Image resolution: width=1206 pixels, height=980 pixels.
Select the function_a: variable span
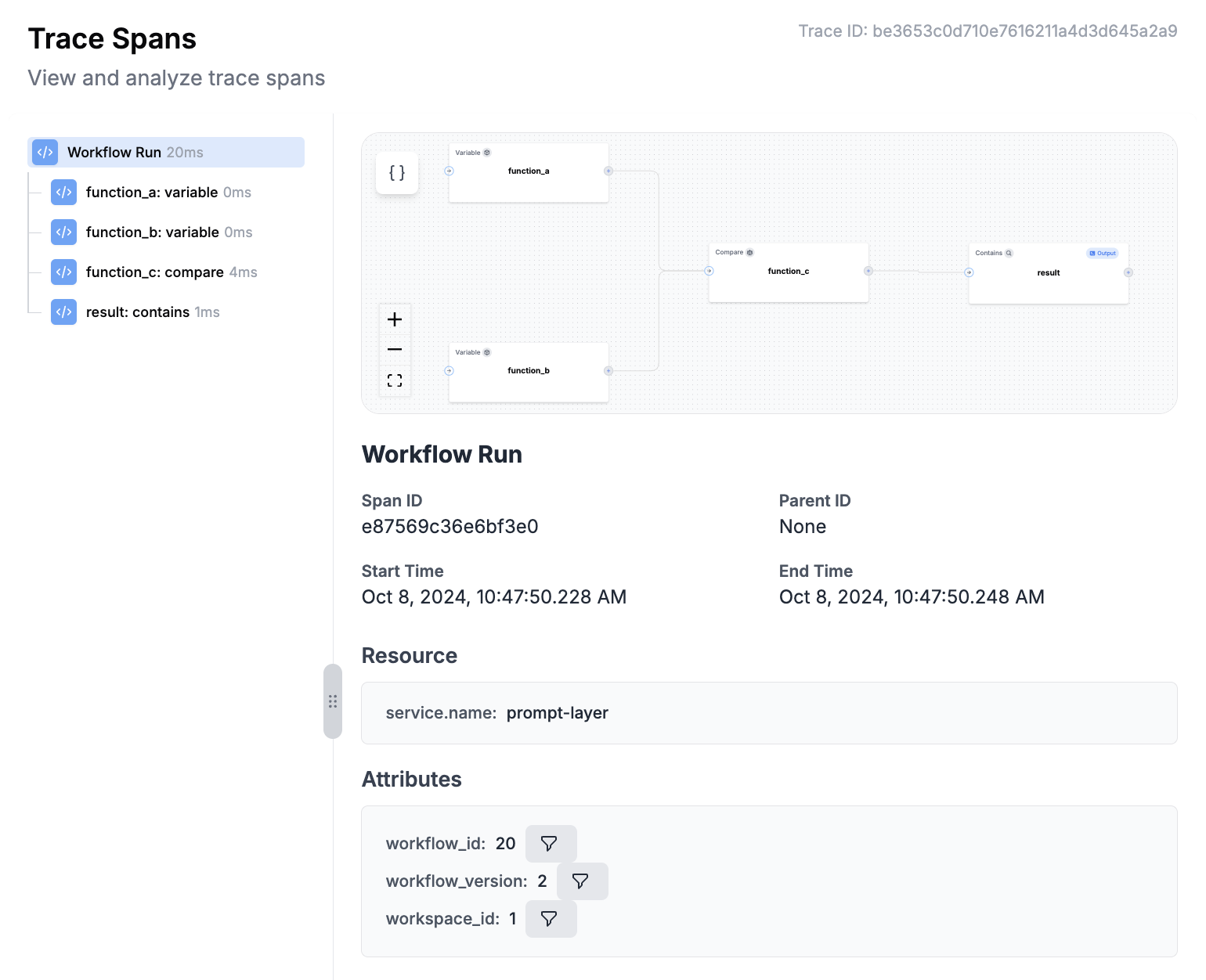click(x=168, y=192)
